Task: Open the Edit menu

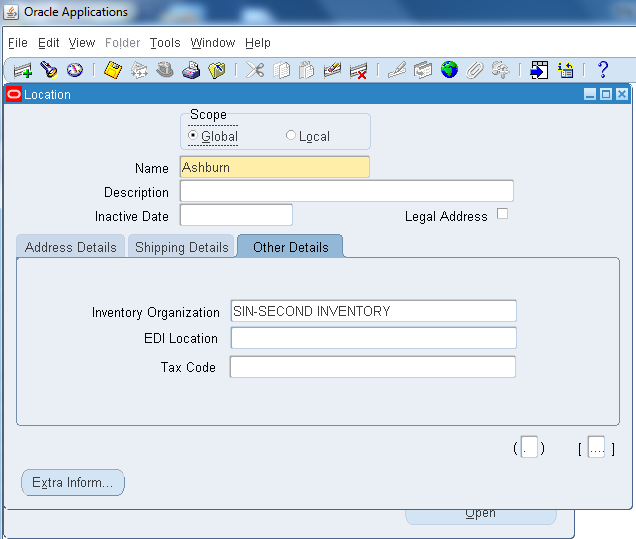Action: click(49, 43)
